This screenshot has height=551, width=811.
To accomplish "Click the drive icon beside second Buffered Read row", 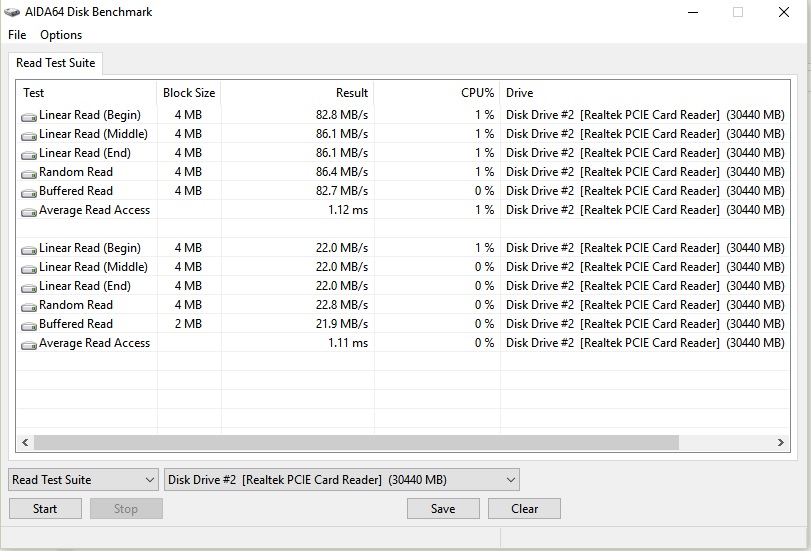I will (29, 325).
